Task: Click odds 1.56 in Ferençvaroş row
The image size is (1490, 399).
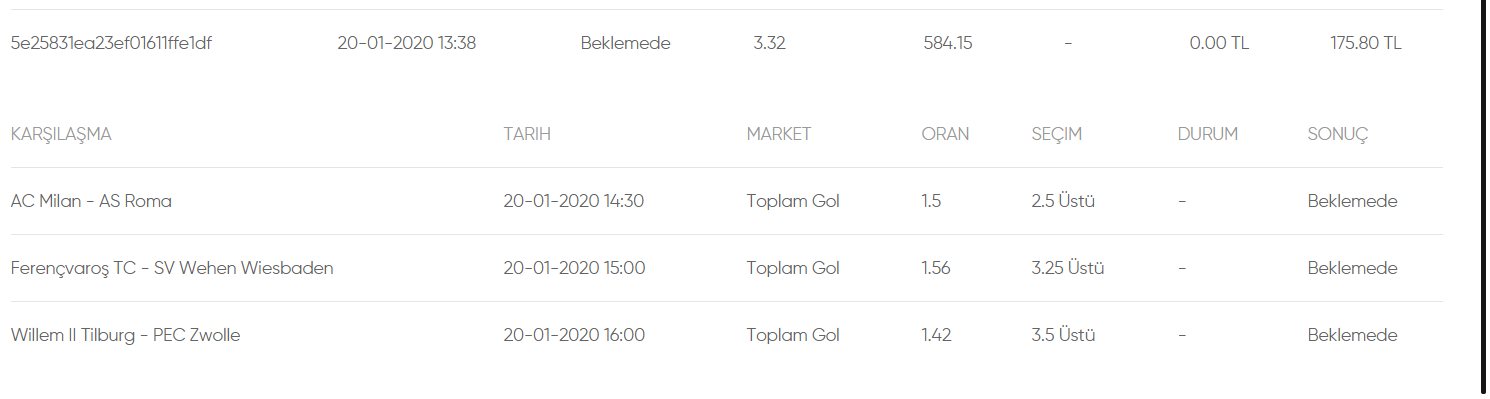Action: point(936,268)
